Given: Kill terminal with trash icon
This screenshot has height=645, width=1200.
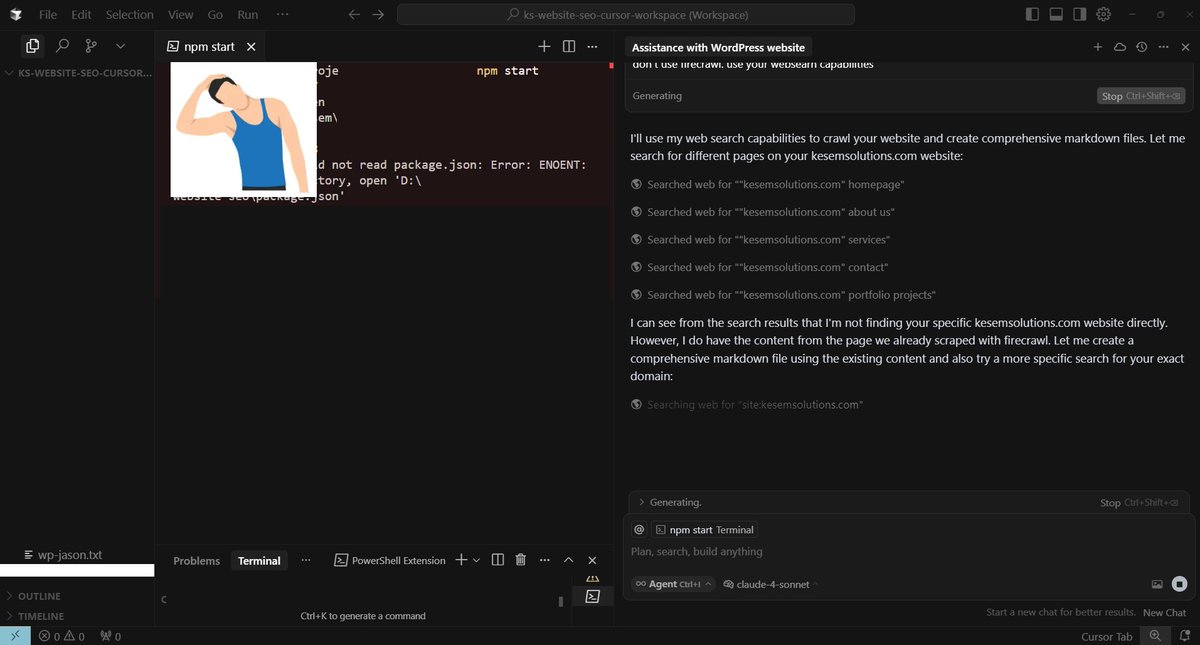Looking at the screenshot, I should pos(520,560).
